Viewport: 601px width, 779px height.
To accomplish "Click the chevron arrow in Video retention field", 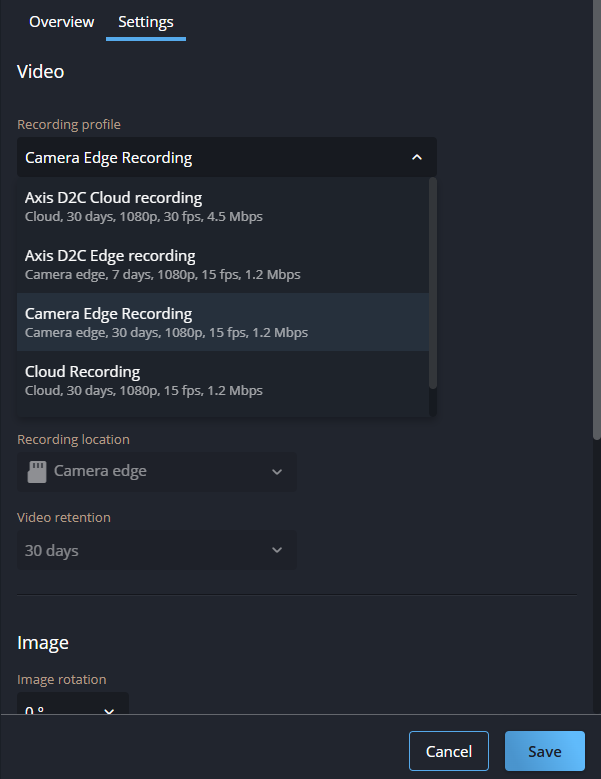I will (277, 551).
